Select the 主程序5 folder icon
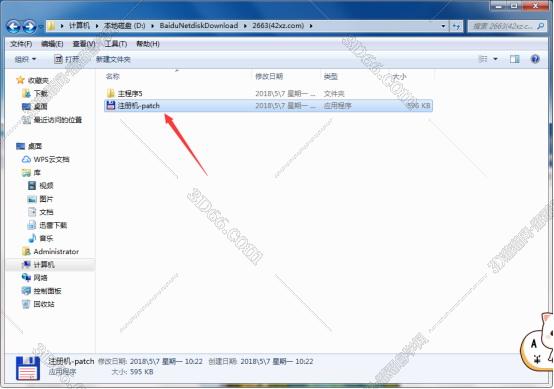Viewport: 554px width, 389px height. click(111, 93)
